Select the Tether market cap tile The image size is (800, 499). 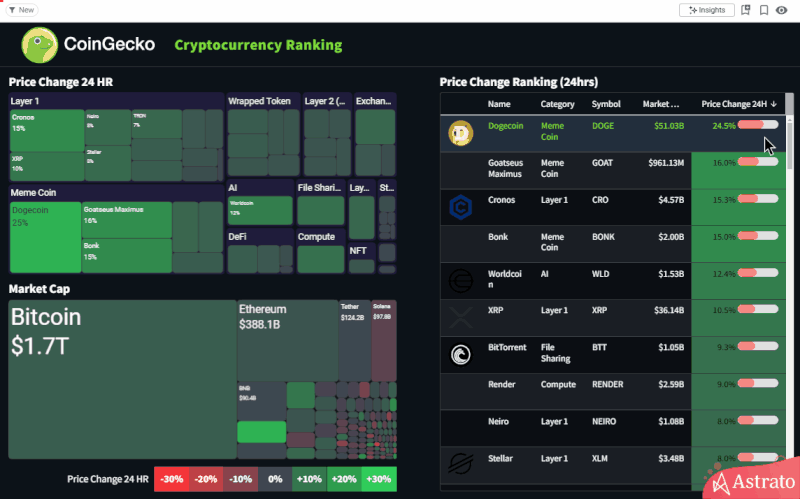pyautogui.click(x=355, y=340)
